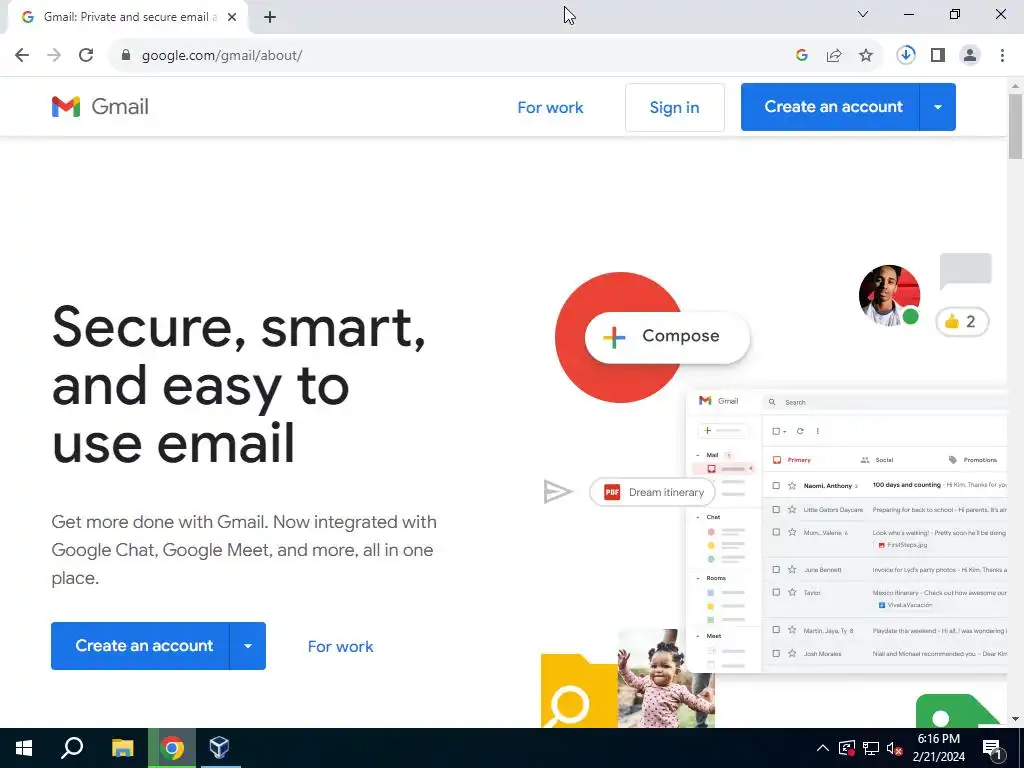The height and width of the screenshot is (768, 1024).
Task: Star the Naomi, Anthony email row
Action: pyautogui.click(x=792, y=485)
